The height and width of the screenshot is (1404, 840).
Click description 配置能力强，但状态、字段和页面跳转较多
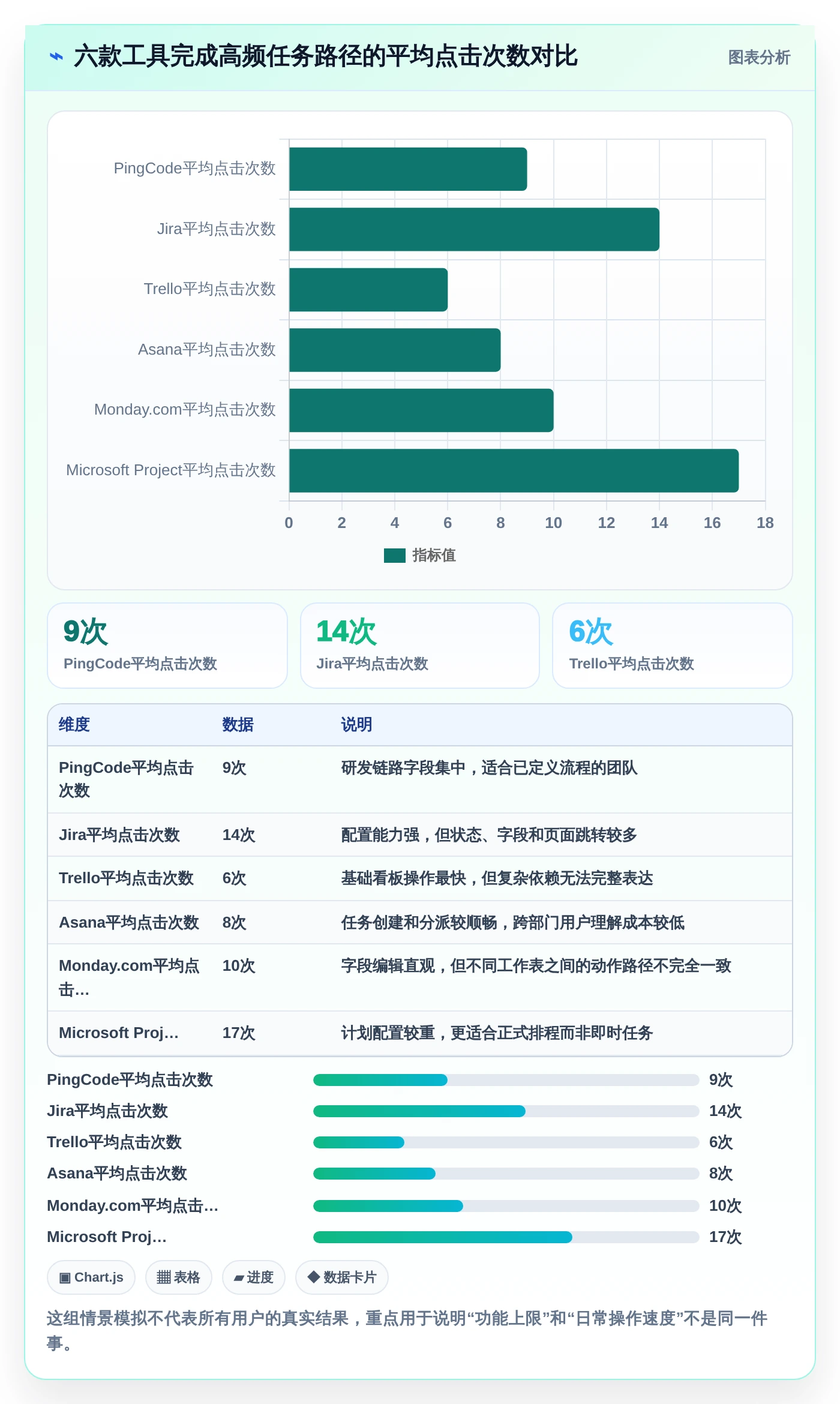489,835
